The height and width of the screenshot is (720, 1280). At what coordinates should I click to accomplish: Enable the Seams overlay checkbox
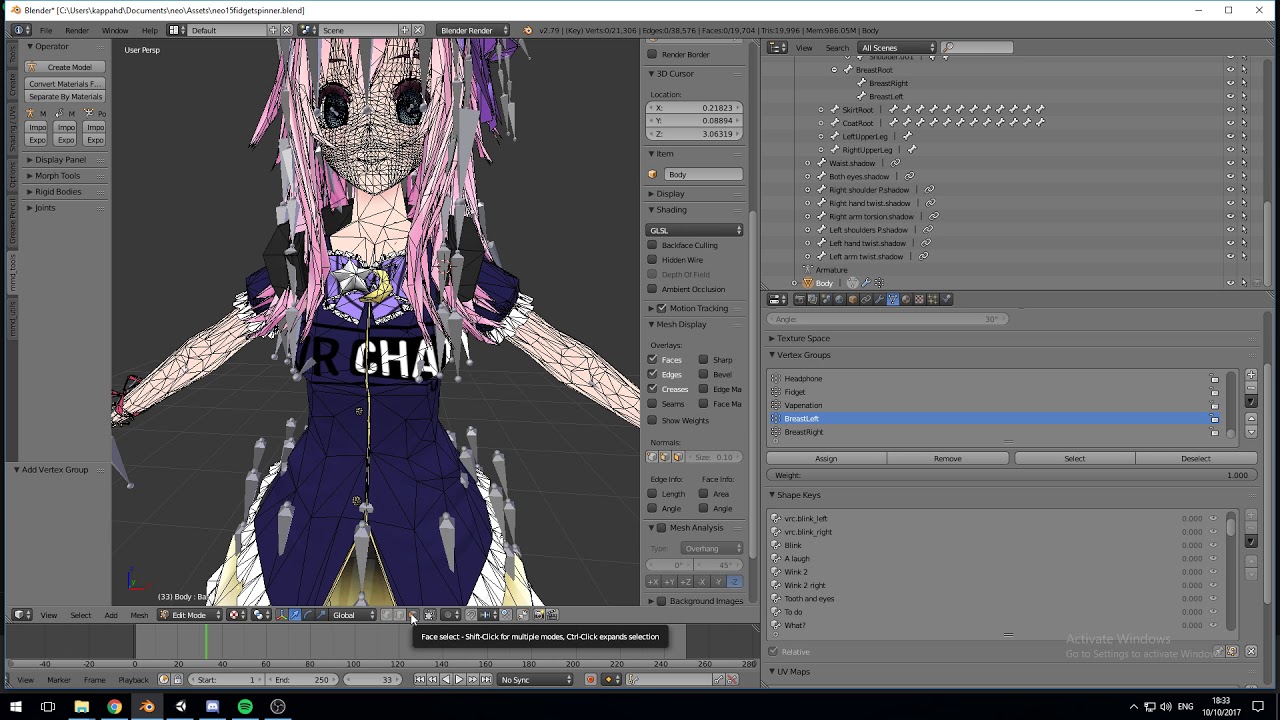[652, 404]
